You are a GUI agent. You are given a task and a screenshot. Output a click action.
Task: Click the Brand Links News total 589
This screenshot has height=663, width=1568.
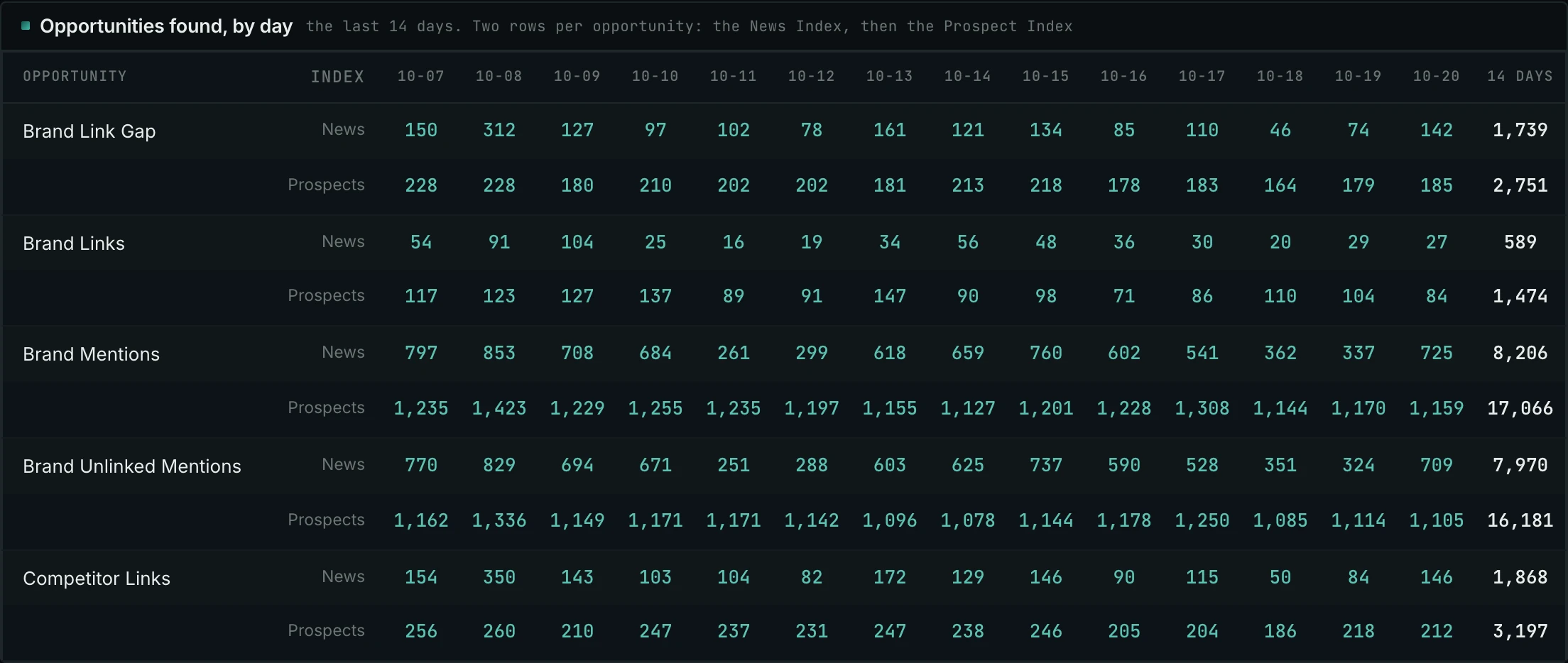[x=1520, y=242]
